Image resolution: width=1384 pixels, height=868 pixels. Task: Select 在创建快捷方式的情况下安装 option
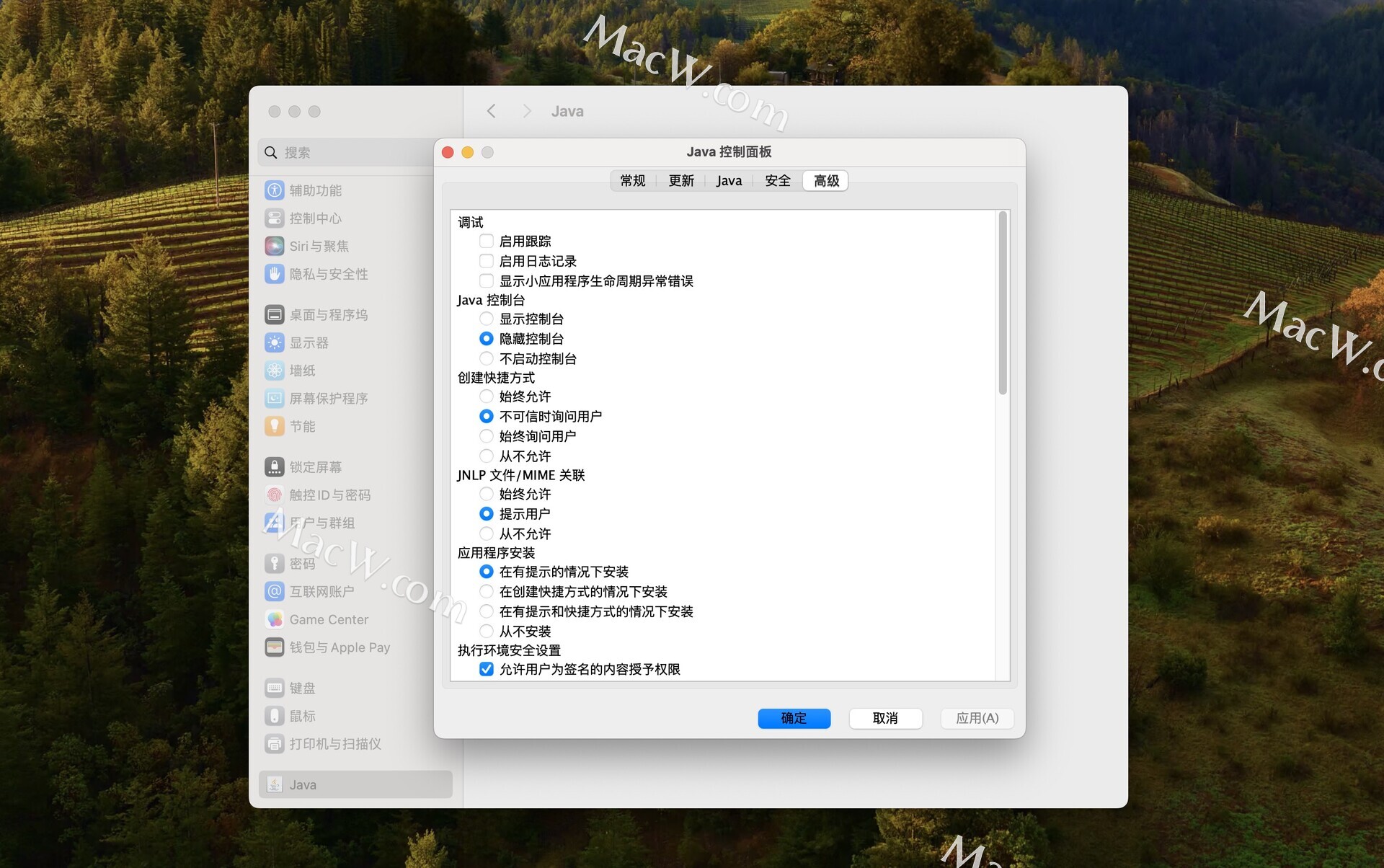coord(487,592)
